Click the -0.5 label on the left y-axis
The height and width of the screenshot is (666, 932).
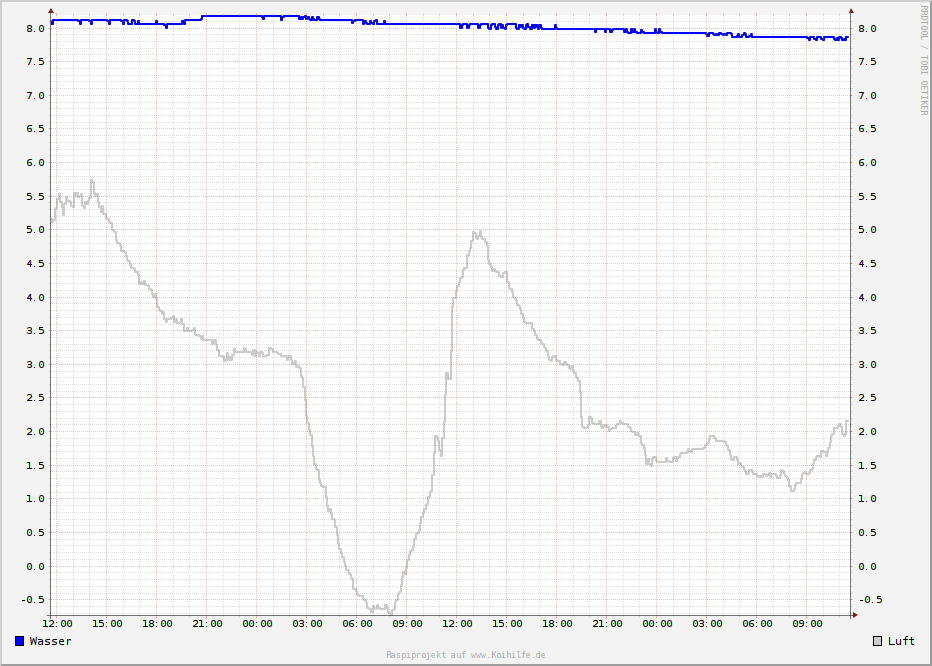point(33,600)
